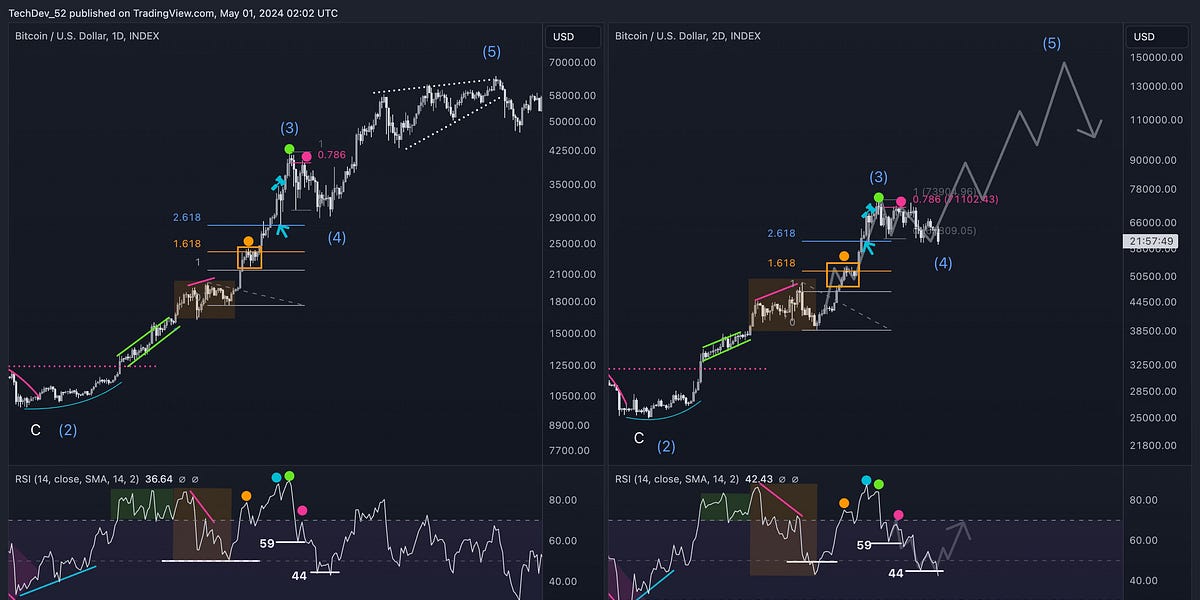This screenshot has width=1200, height=600.
Task: Select the green circle marker at wave (3)
Action: [289, 148]
